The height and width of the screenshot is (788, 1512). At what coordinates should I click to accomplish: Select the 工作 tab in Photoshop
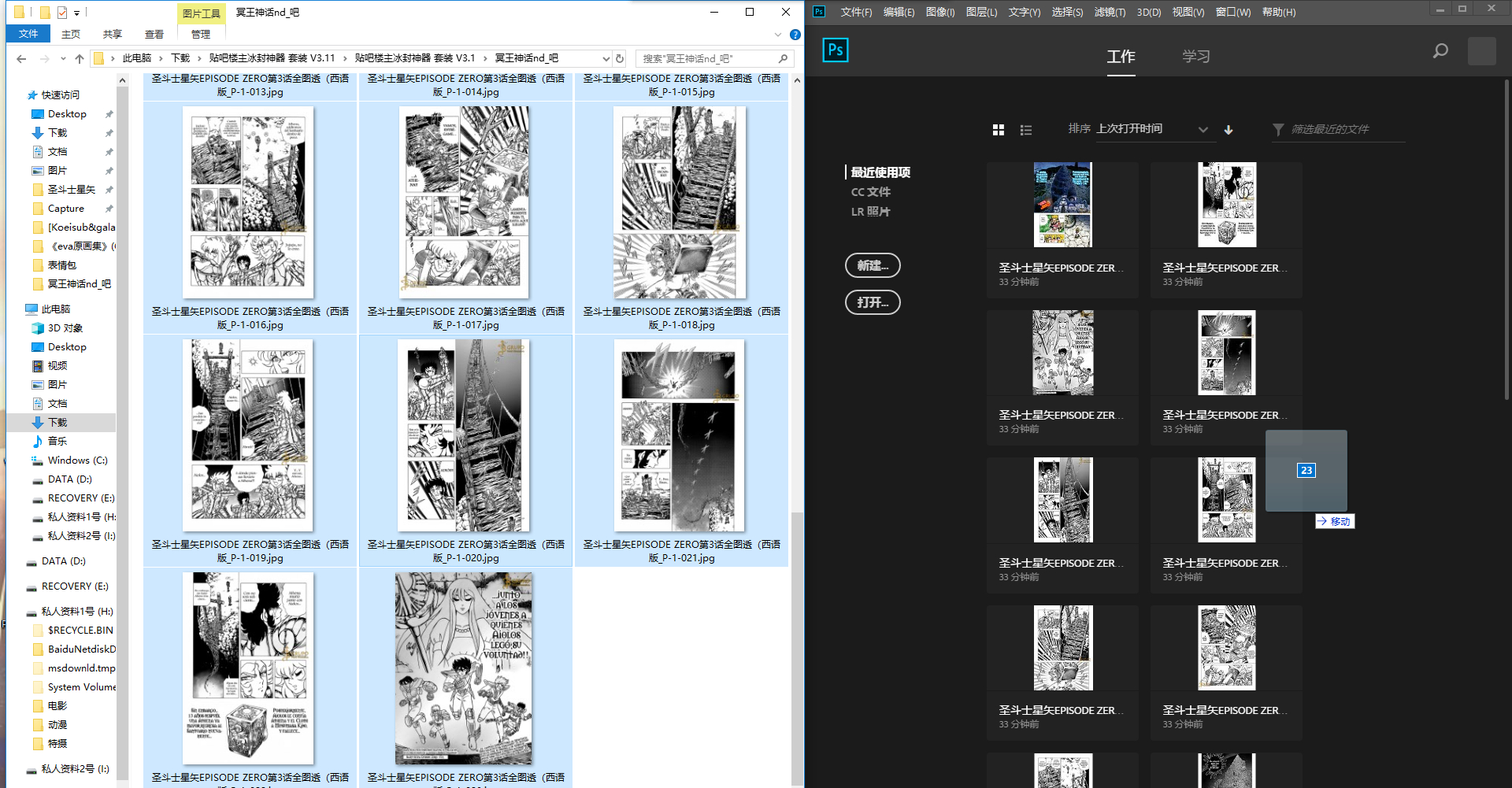[x=1121, y=56]
